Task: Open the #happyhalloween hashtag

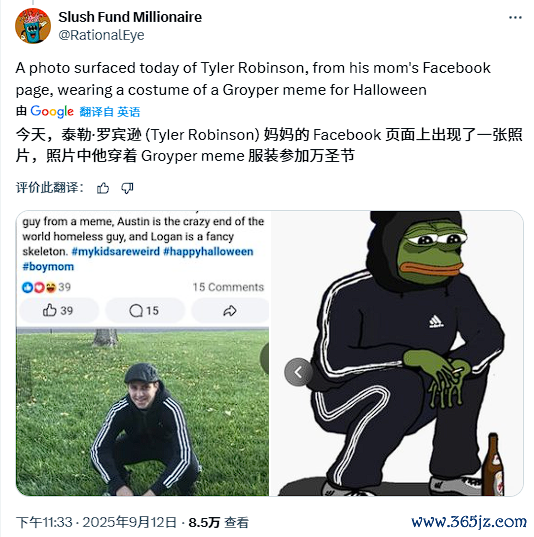Action: 208,251
